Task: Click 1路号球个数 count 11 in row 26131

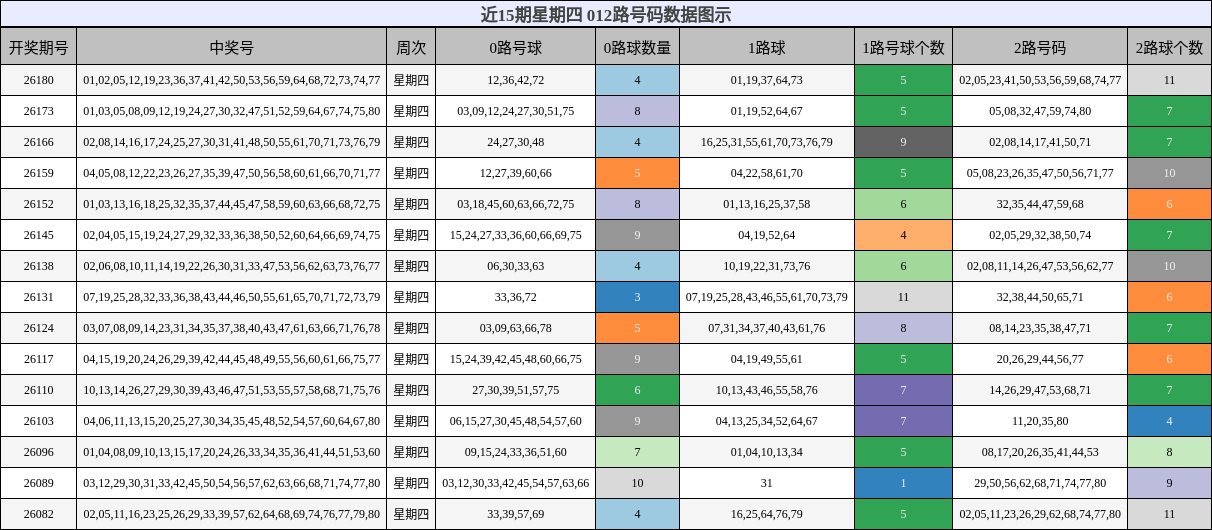Action: (x=903, y=297)
